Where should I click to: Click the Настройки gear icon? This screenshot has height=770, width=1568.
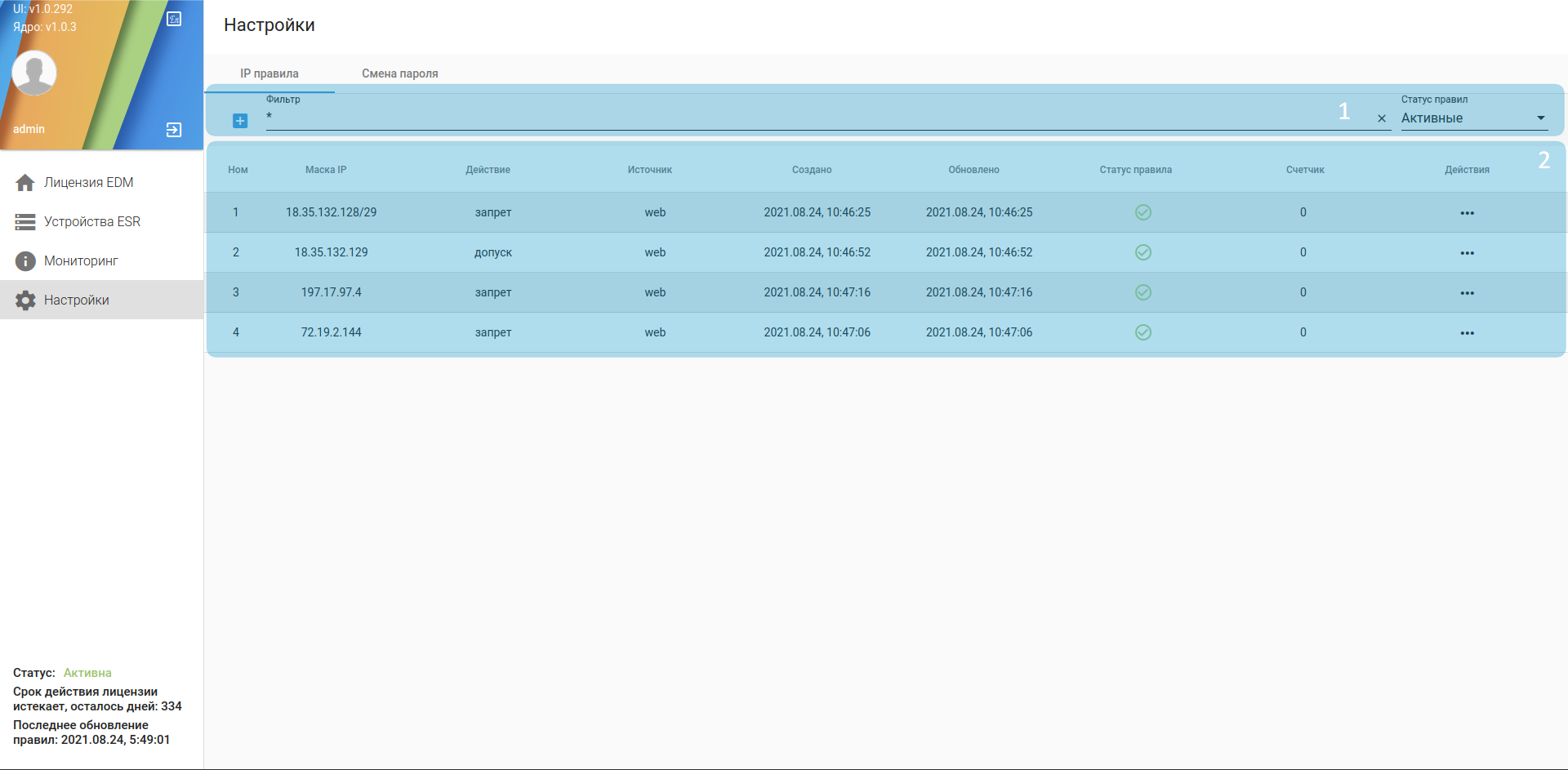tap(25, 300)
